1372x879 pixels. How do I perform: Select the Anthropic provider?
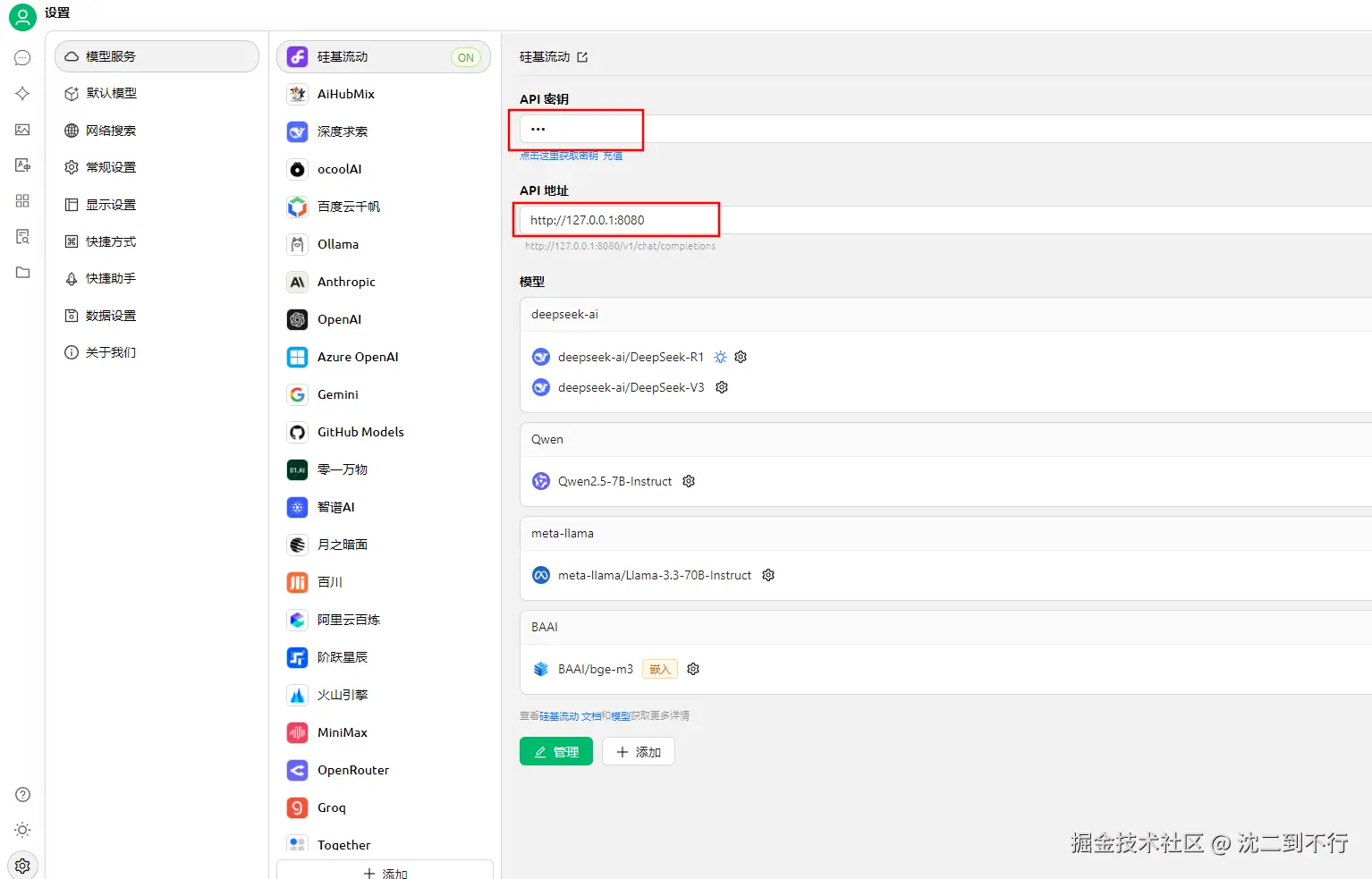tap(384, 282)
